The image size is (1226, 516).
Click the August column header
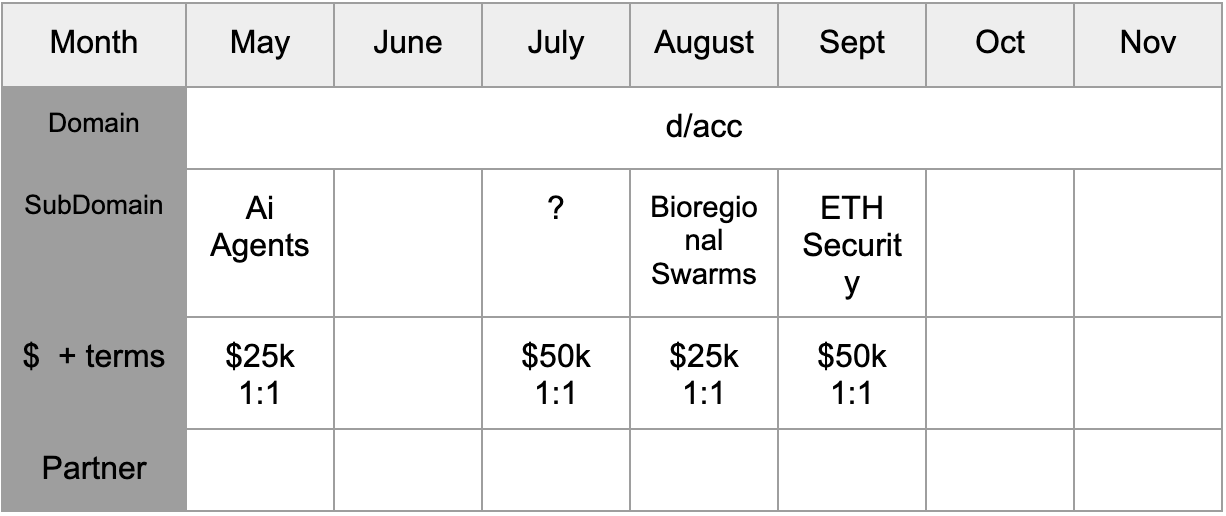coord(704,43)
